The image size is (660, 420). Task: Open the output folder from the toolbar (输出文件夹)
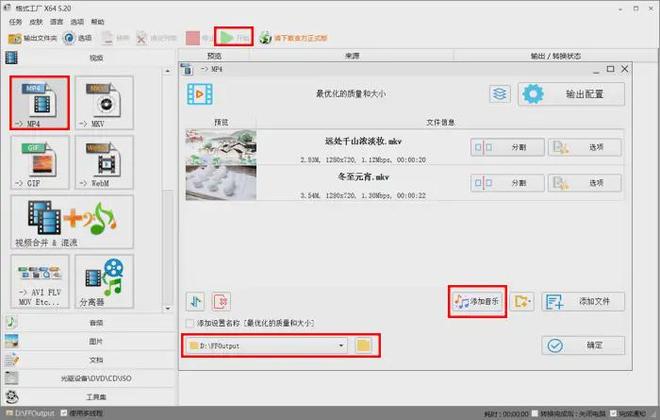click(32, 38)
